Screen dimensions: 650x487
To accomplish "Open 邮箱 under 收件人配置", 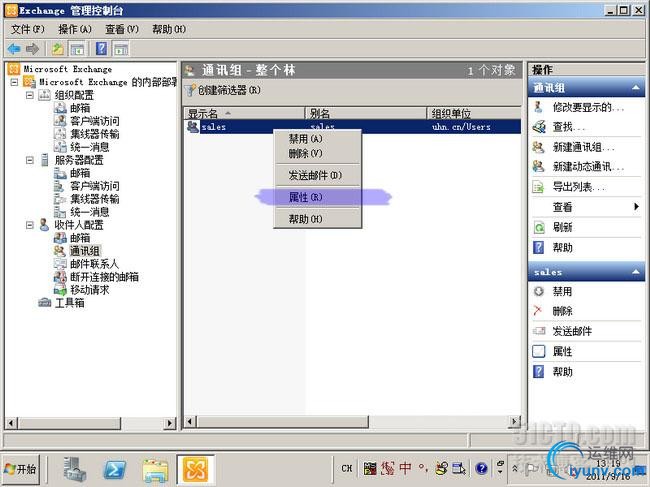I will [x=80, y=238].
